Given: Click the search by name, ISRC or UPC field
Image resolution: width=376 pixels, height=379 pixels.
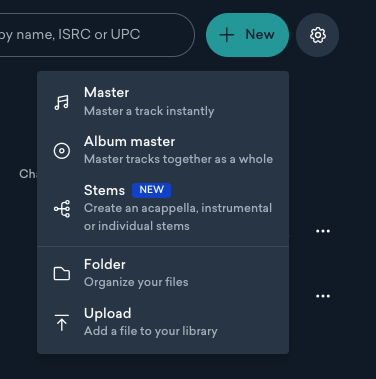Looking at the screenshot, I should [x=97, y=35].
